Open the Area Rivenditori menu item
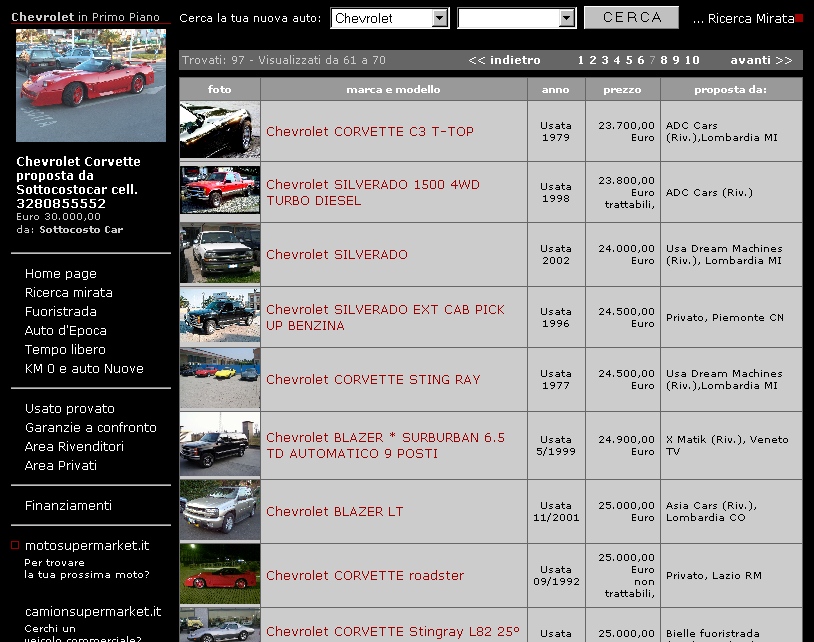Screen dimensions: 814x642 74,447
